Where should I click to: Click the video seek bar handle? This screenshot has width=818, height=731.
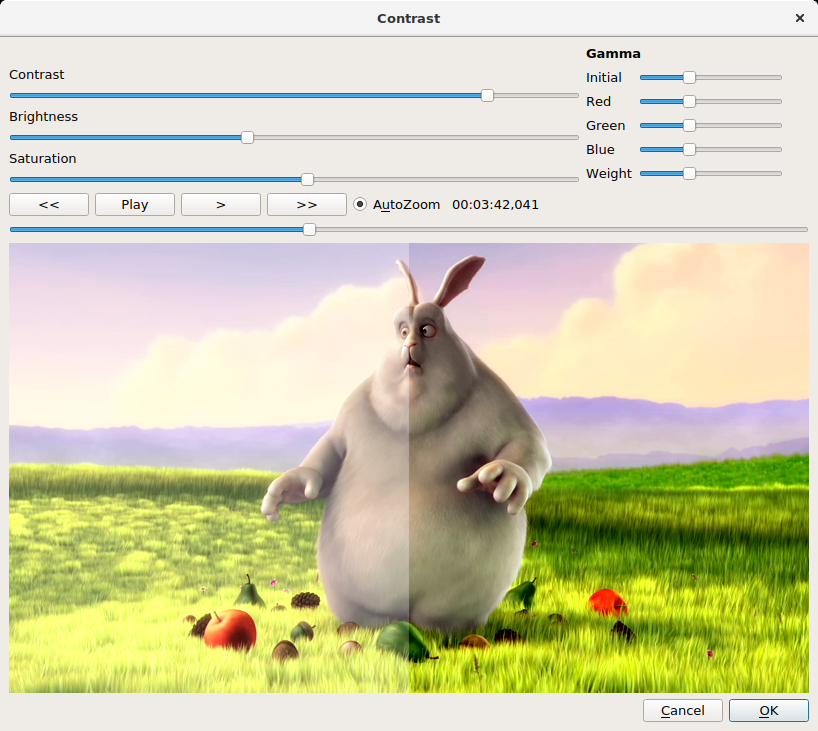[310, 229]
